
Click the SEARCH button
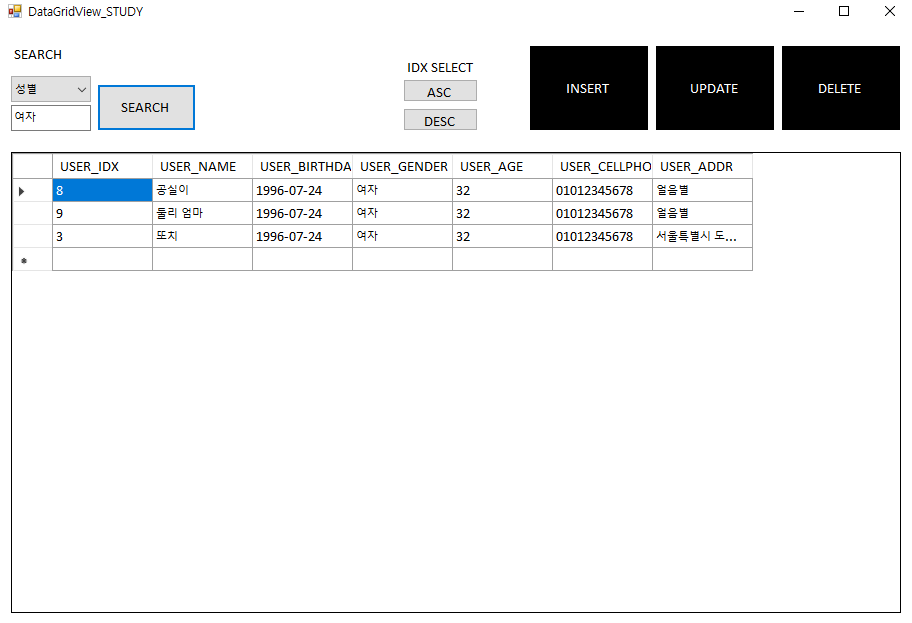tap(146, 108)
